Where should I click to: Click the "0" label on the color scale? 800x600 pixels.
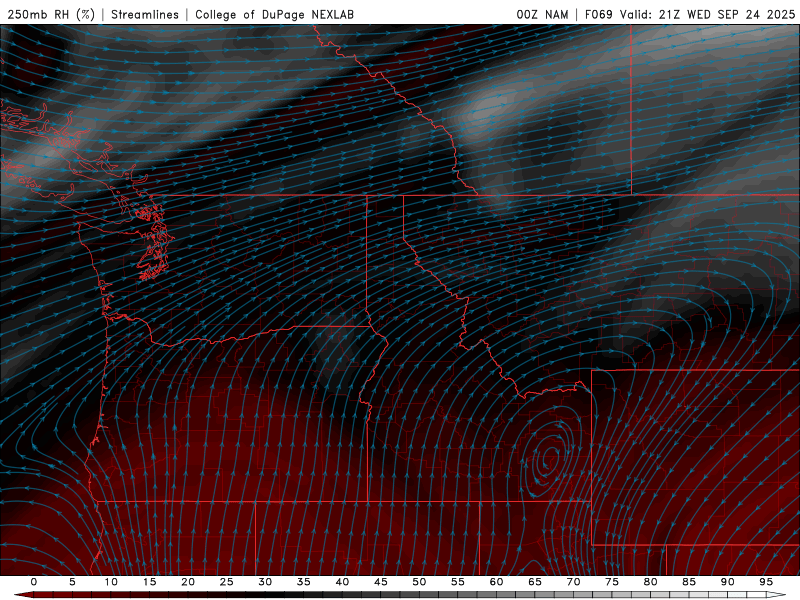coord(34,582)
